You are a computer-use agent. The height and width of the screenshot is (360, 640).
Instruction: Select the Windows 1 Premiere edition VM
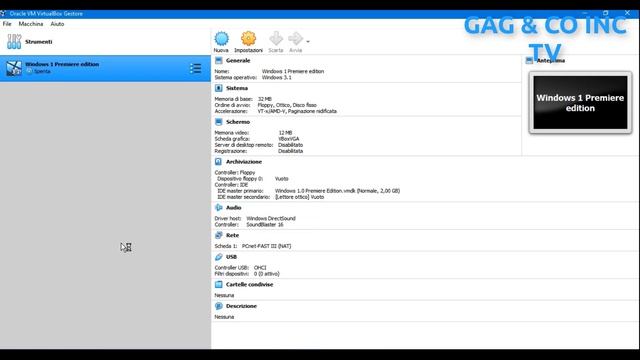point(105,68)
